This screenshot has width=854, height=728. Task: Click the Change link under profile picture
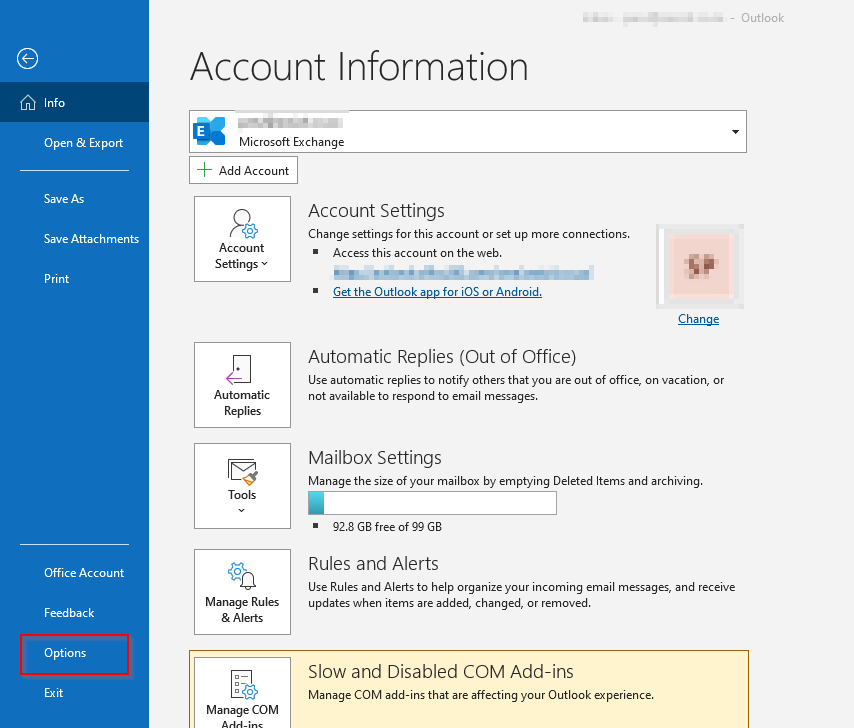click(x=698, y=318)
